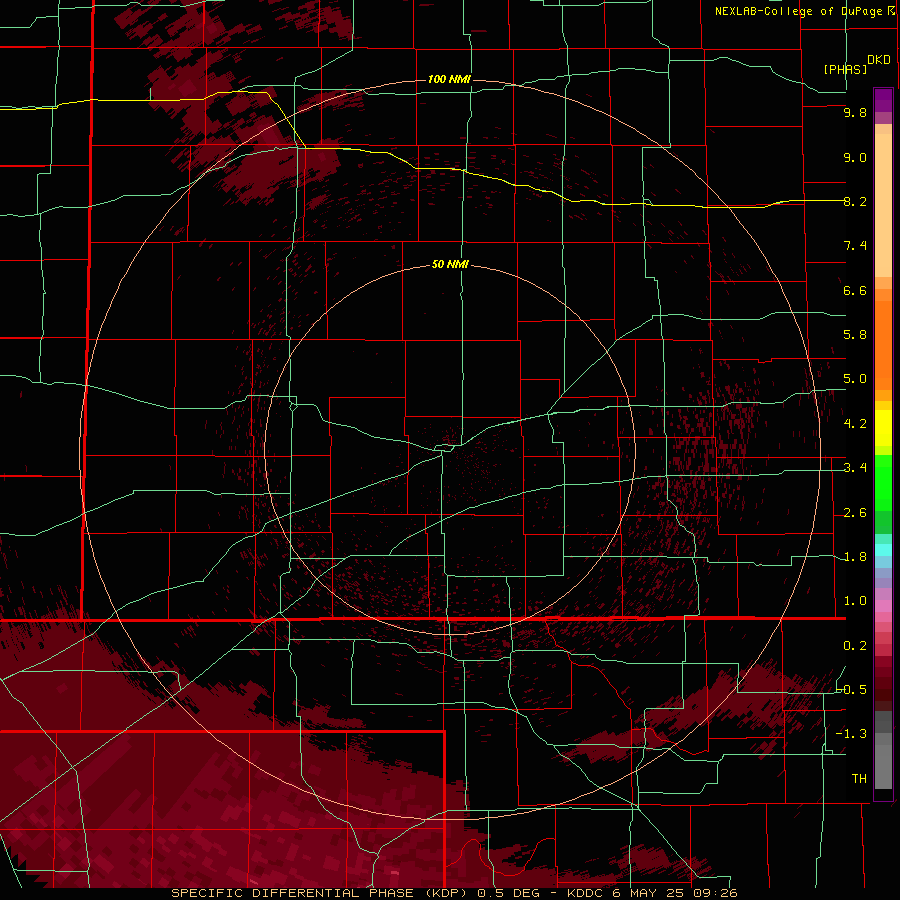900x900 pixels.
Task: Click the KDDC 6 MAY 25 09:26 timestamp
Action: pos(652,893)
